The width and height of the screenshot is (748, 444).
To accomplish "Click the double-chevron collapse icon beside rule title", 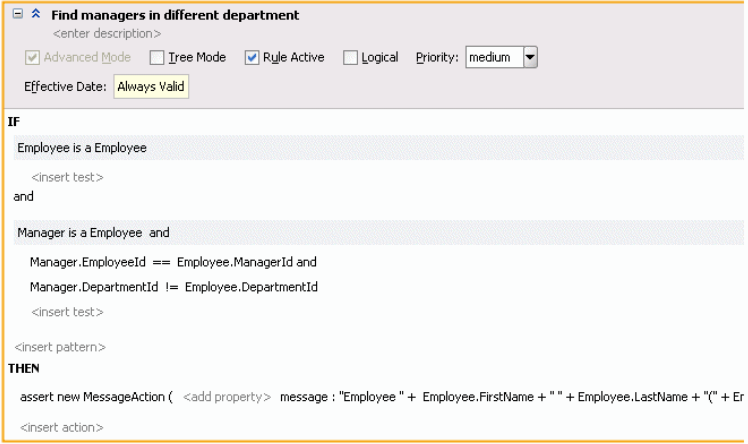I will 36,15.
